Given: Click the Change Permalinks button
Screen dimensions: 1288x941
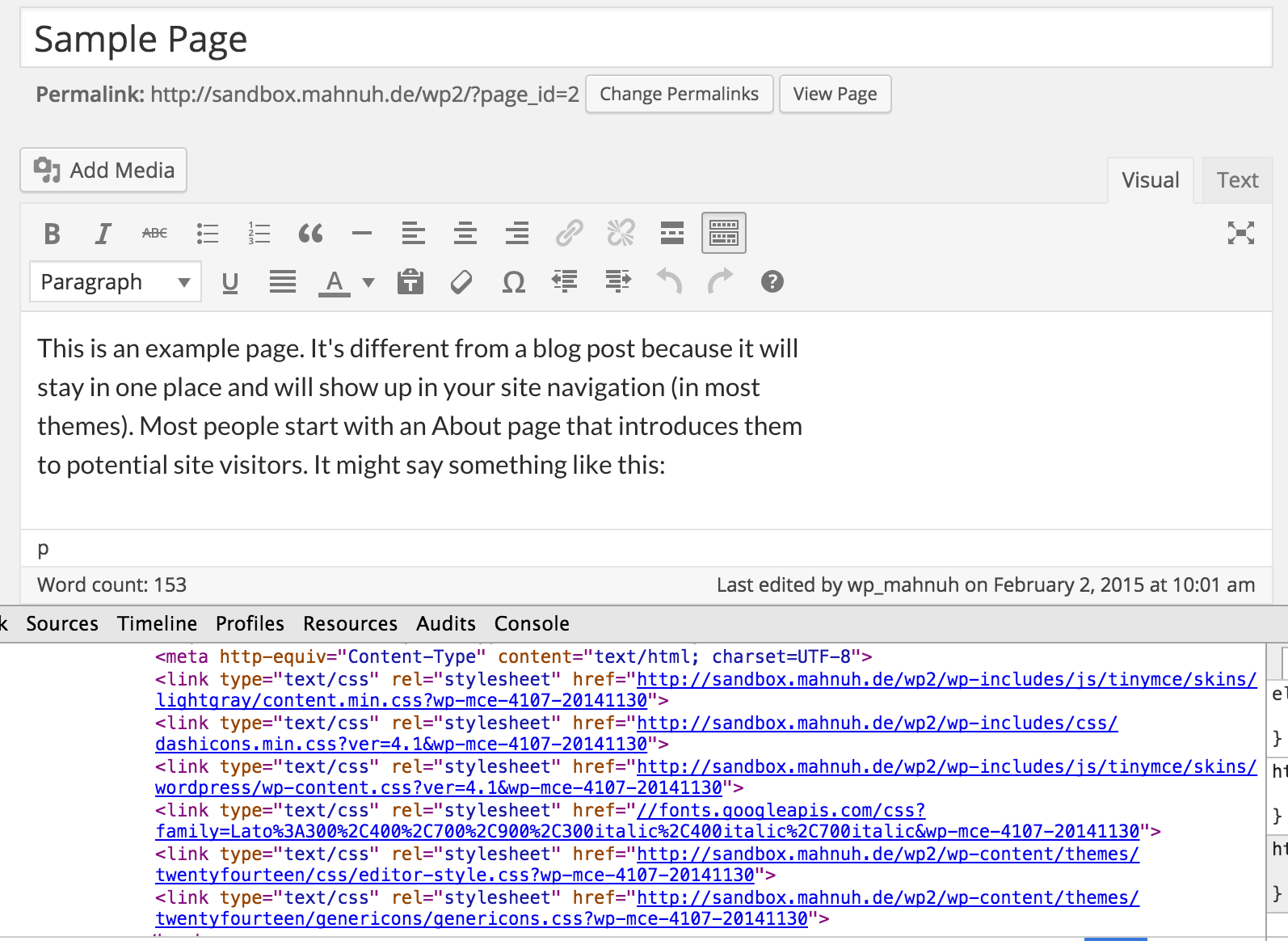Looking at the screenshot, I should point(679,95).
